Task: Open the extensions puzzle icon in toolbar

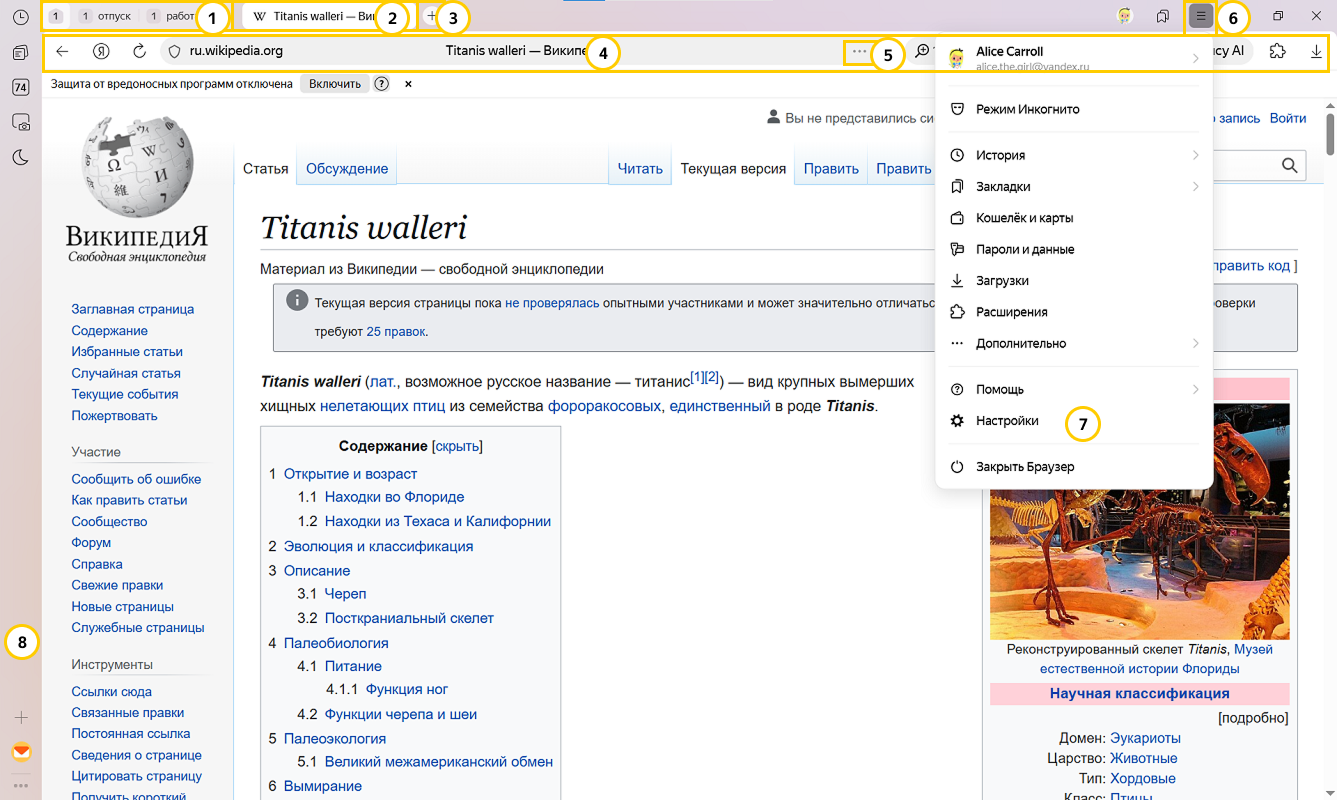Action: (x=1277, y=51)
